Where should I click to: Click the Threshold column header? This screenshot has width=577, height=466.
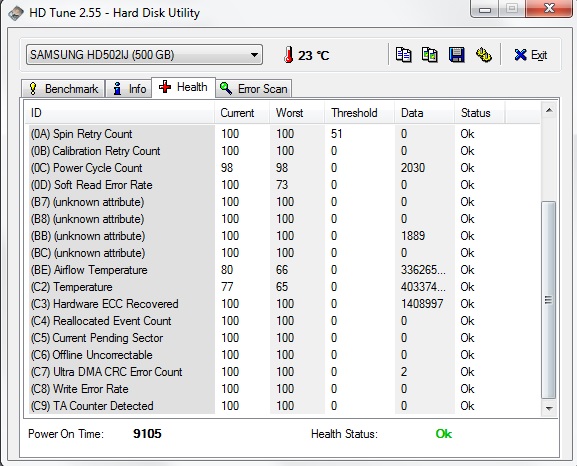tap(359, 113)
